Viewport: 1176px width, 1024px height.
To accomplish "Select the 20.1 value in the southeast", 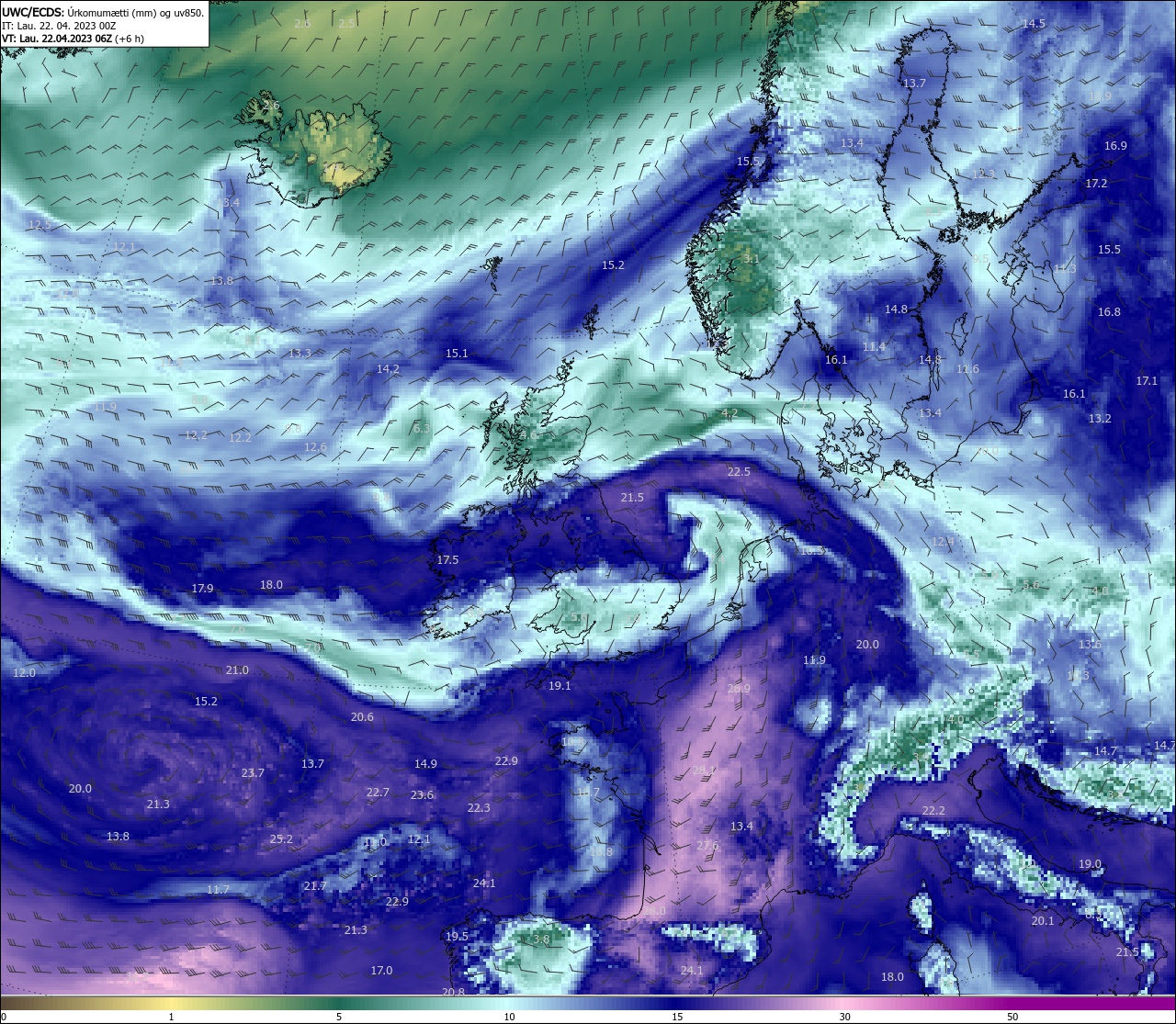I will click(x=1043, y=921).
